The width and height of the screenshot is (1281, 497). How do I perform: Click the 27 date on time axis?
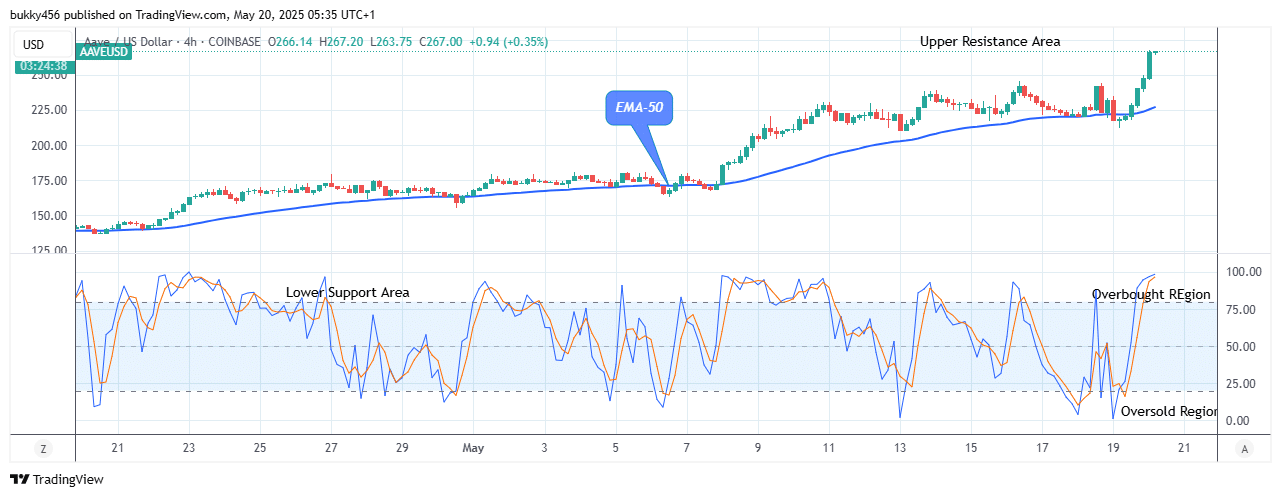[331, 448]
